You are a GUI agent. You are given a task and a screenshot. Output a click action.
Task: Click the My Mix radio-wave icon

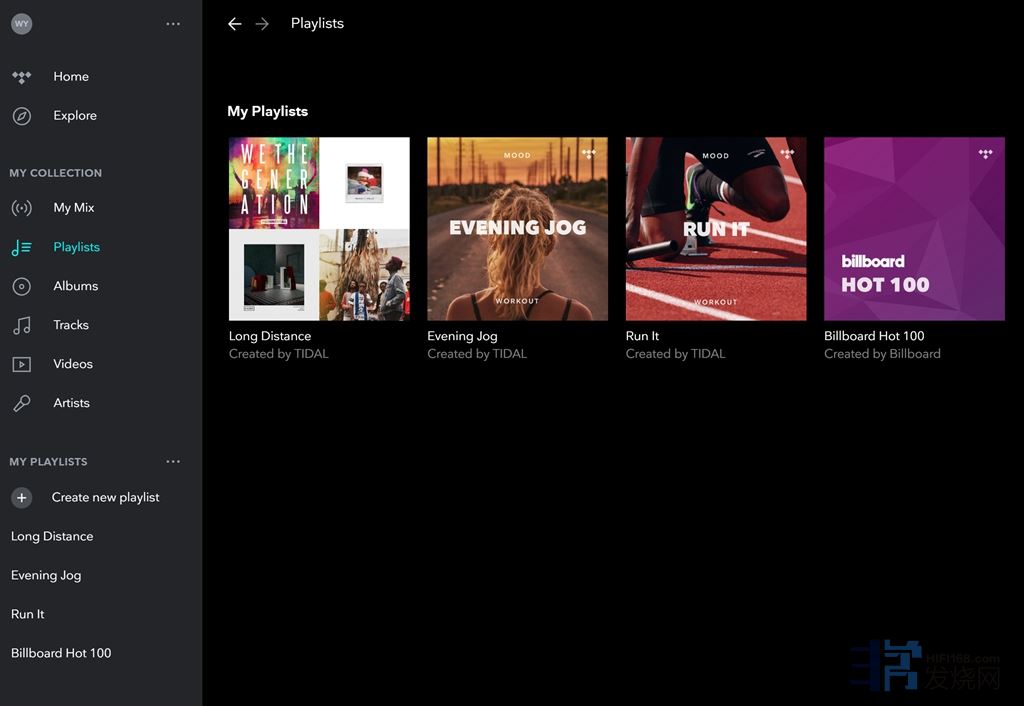(x=21, y=208)
